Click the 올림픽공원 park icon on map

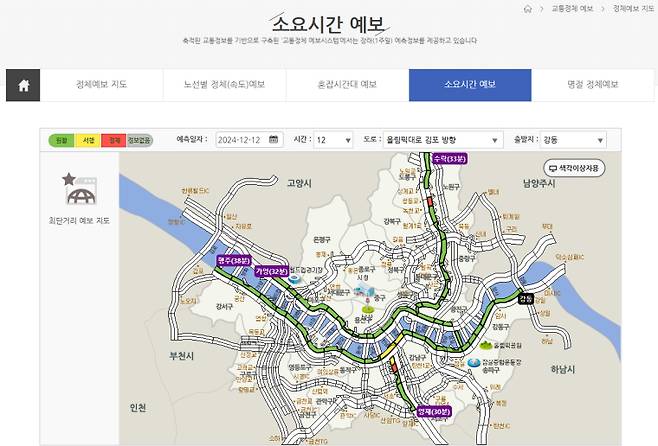(486, 345)
